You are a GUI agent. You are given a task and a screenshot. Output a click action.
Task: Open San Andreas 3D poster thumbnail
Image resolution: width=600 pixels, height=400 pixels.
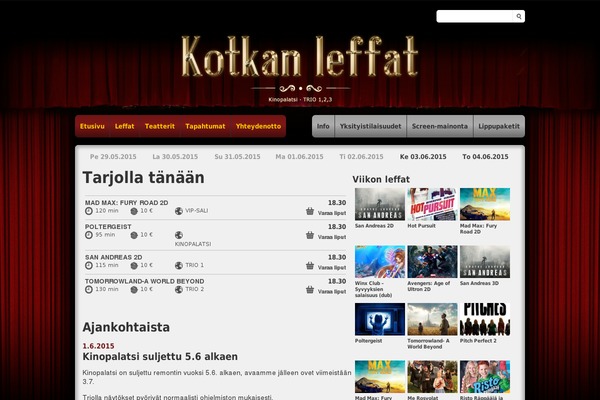point(485,262)
